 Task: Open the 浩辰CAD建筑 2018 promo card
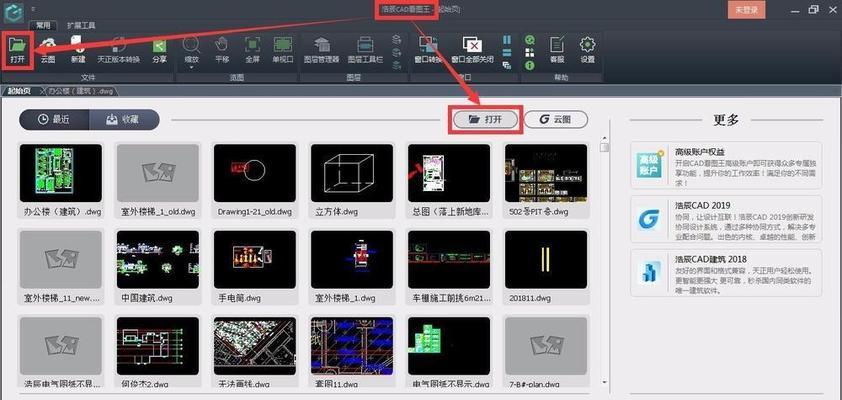coord(726,273)
